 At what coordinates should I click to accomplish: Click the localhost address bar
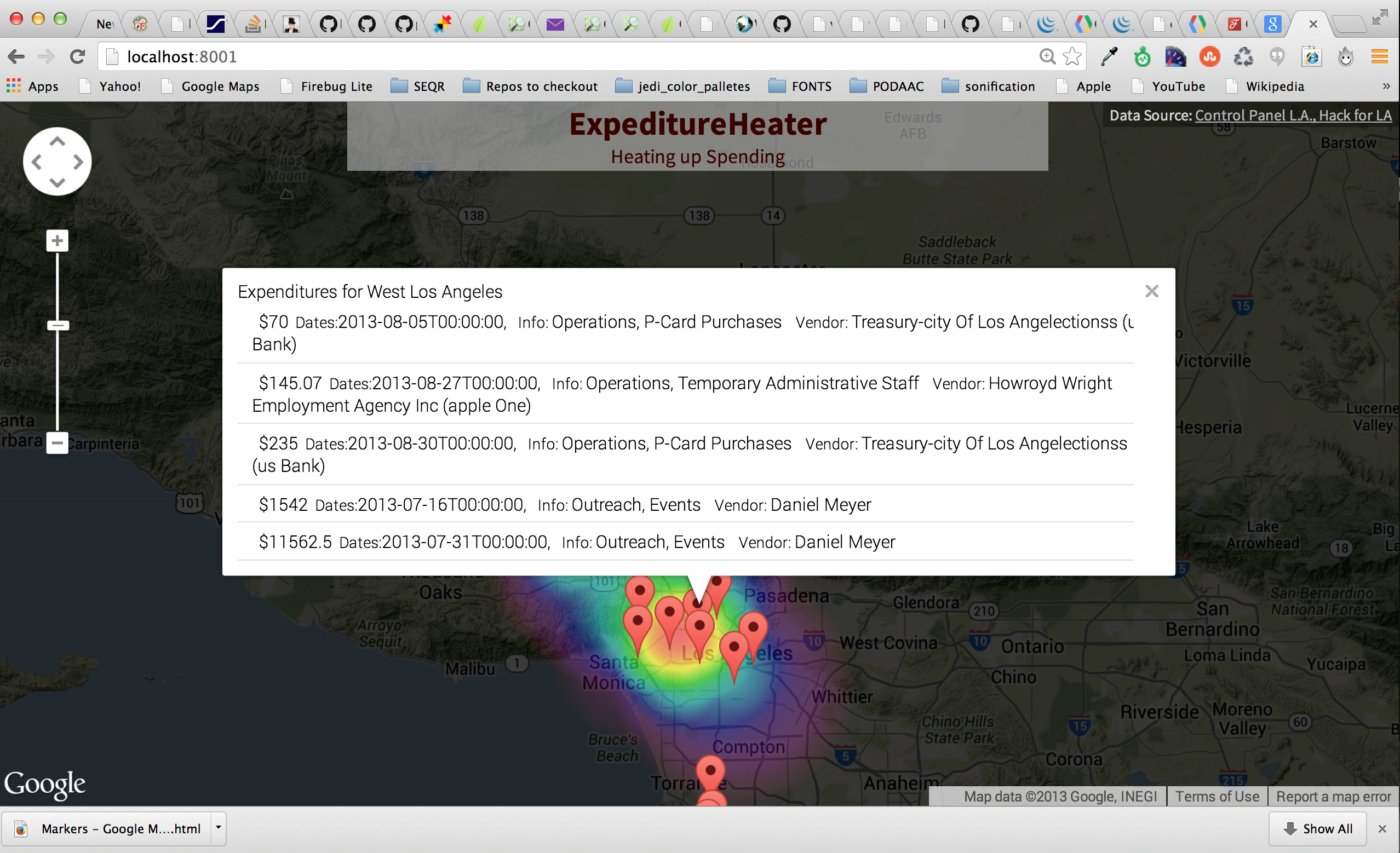(x=568, y=57)
